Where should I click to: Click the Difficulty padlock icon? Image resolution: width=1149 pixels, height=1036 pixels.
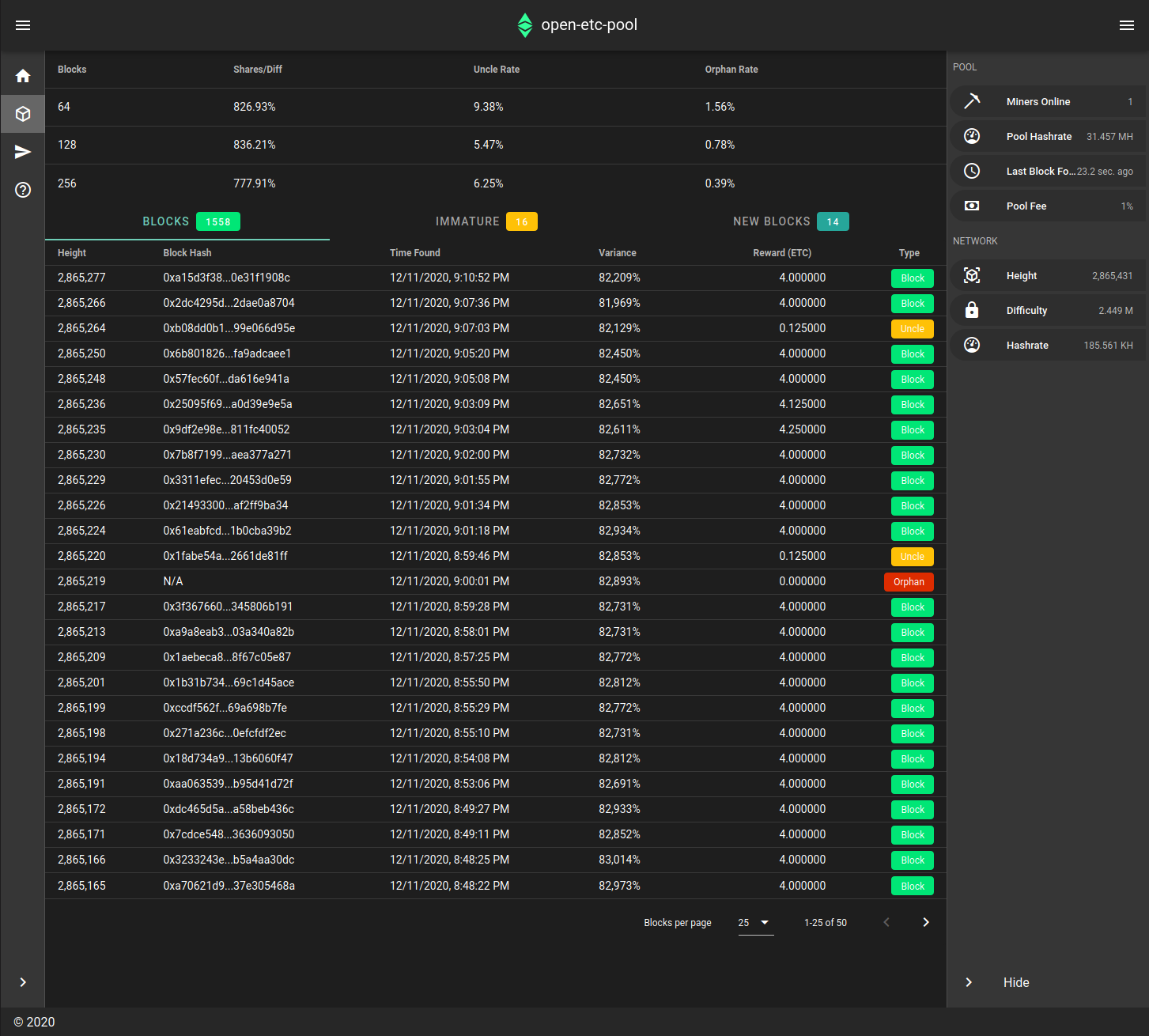coord(972,310)
